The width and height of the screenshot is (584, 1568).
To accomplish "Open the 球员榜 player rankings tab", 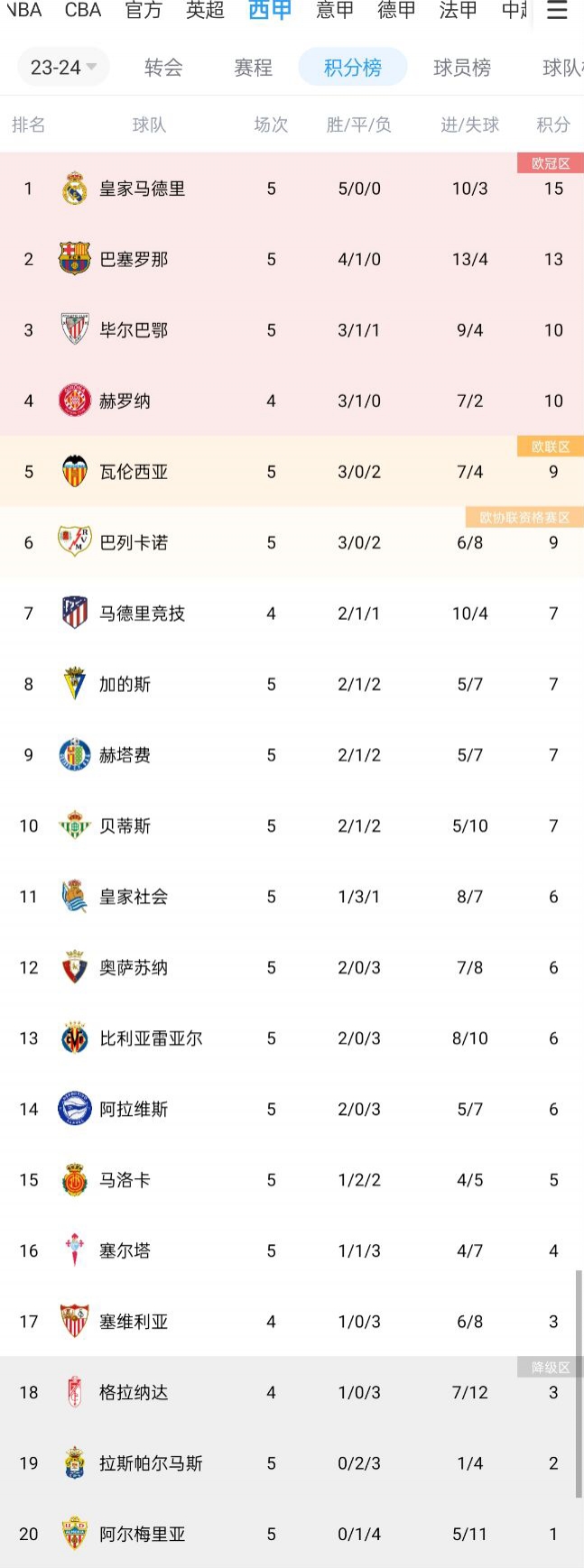I will [462, 68].
